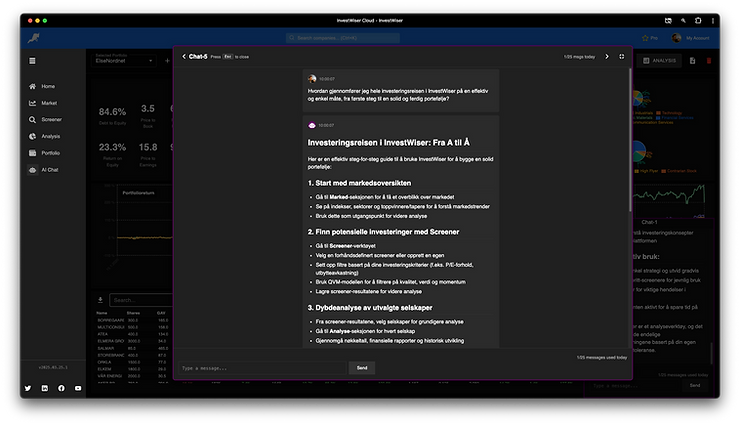The height and width of the screenshot is (425, 740).
Task: Select the ELKEM holdings row
Action: 134,369
